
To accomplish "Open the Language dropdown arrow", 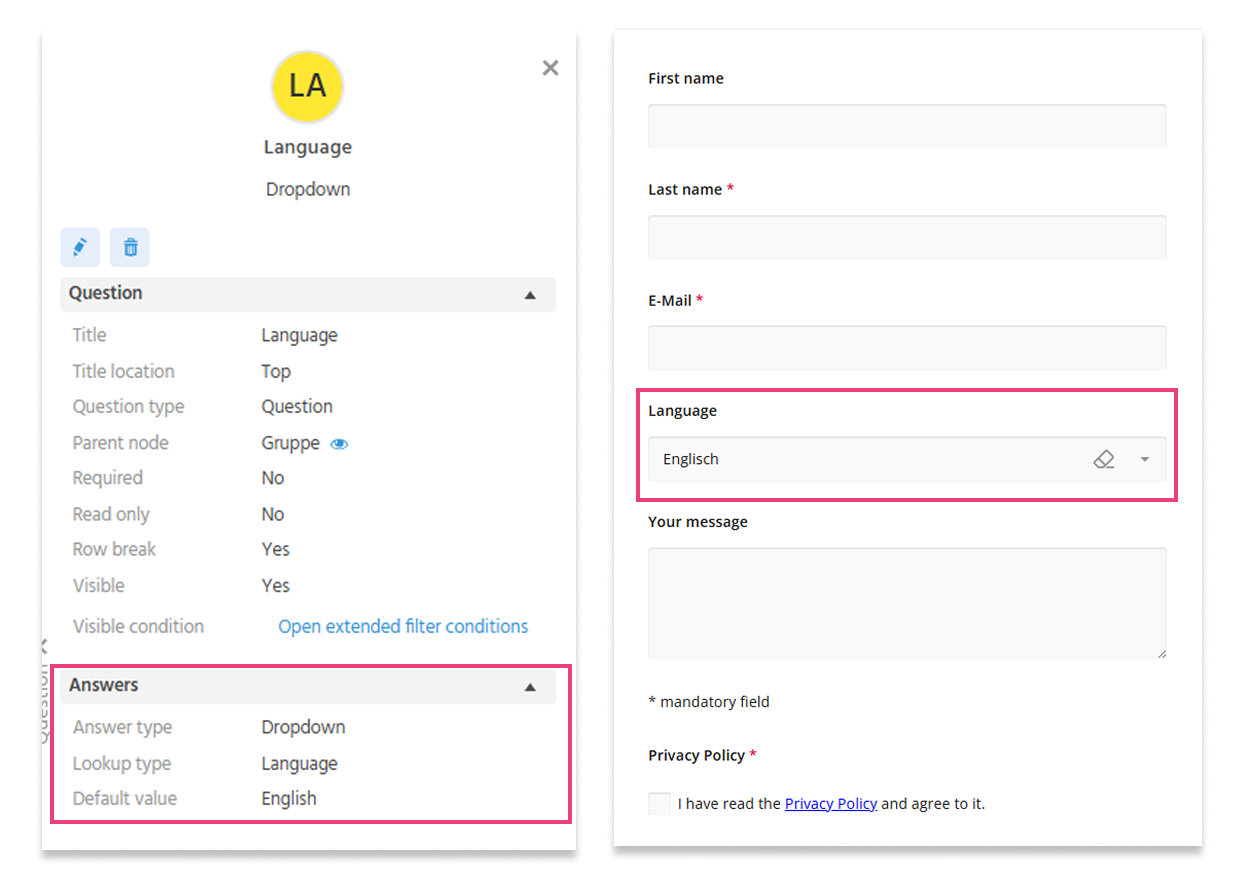I will (1145, 460).
